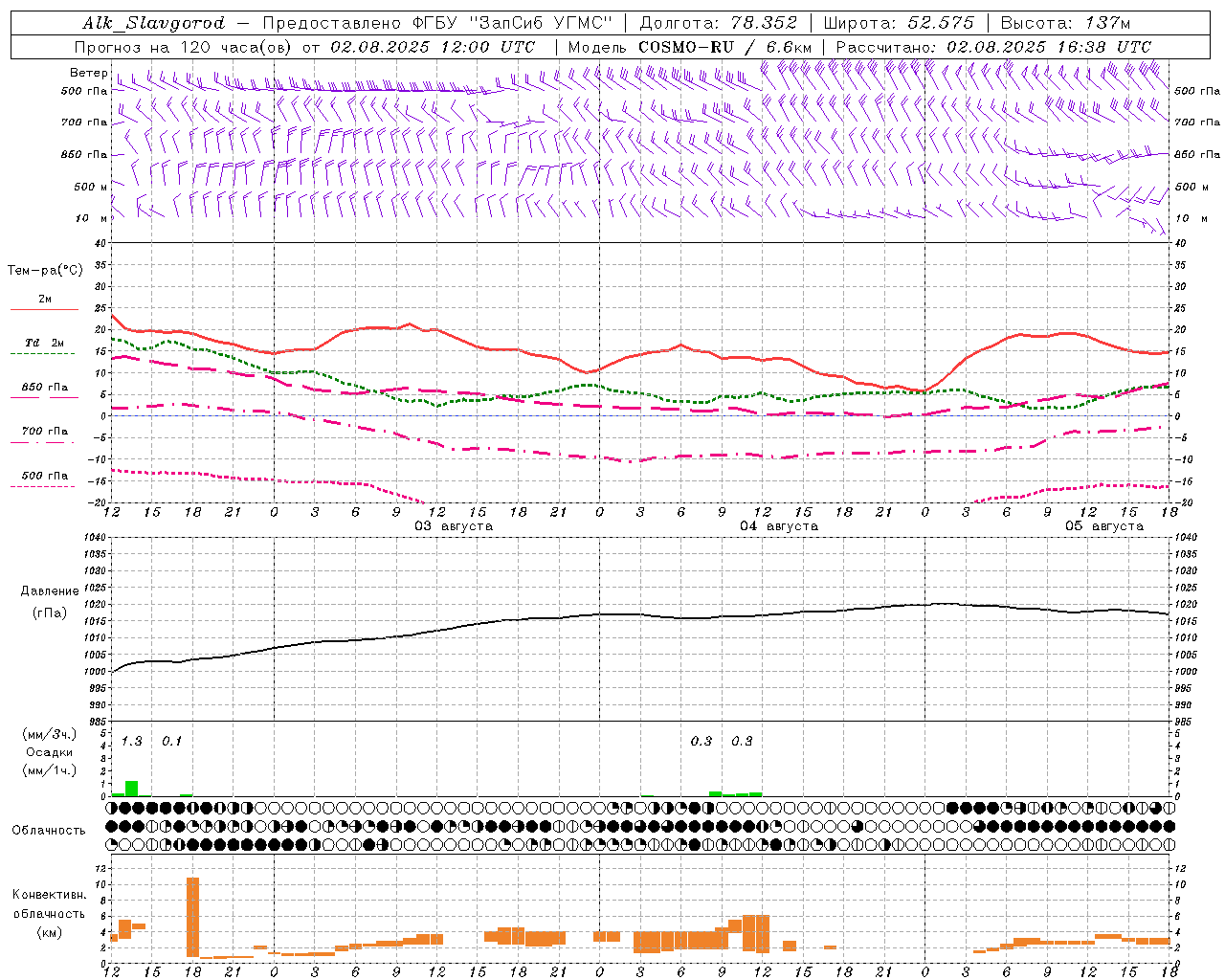Click the 500 гПа temperature legend entry
The image size is (1225, 980).
pyautogui.click(x=44, y=479)
